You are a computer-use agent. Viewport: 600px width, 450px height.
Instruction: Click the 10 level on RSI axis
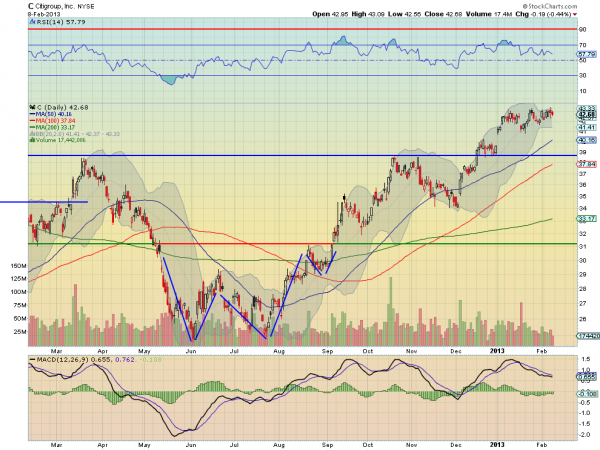[x=582, y=91]
